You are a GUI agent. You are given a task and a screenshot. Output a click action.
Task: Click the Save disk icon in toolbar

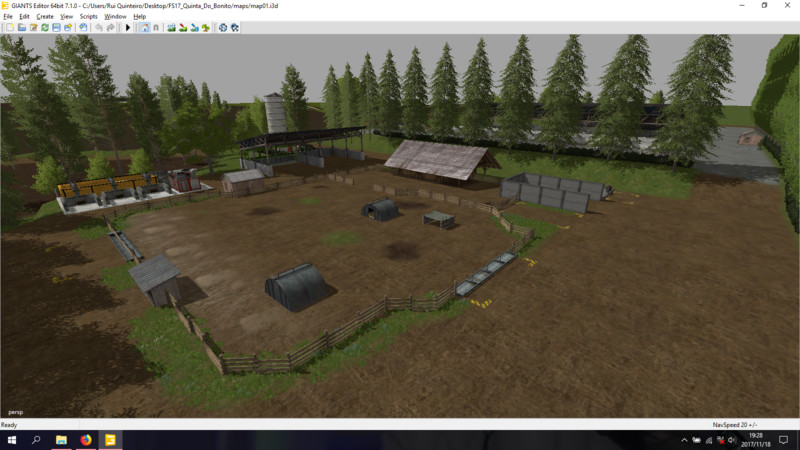point(56,27)
